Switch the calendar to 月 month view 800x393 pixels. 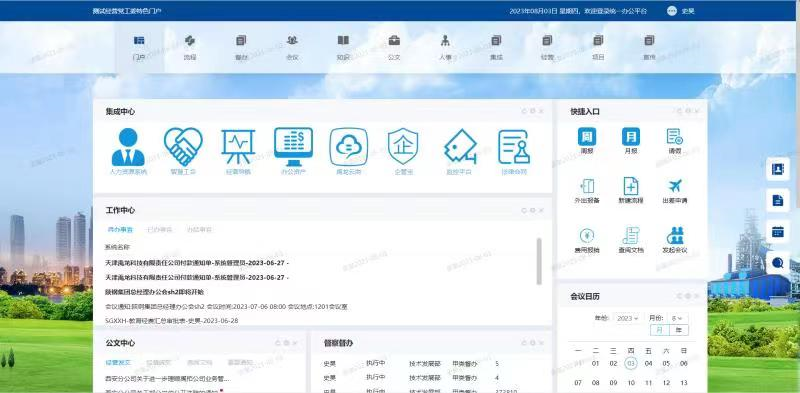[x=659, y=330]
